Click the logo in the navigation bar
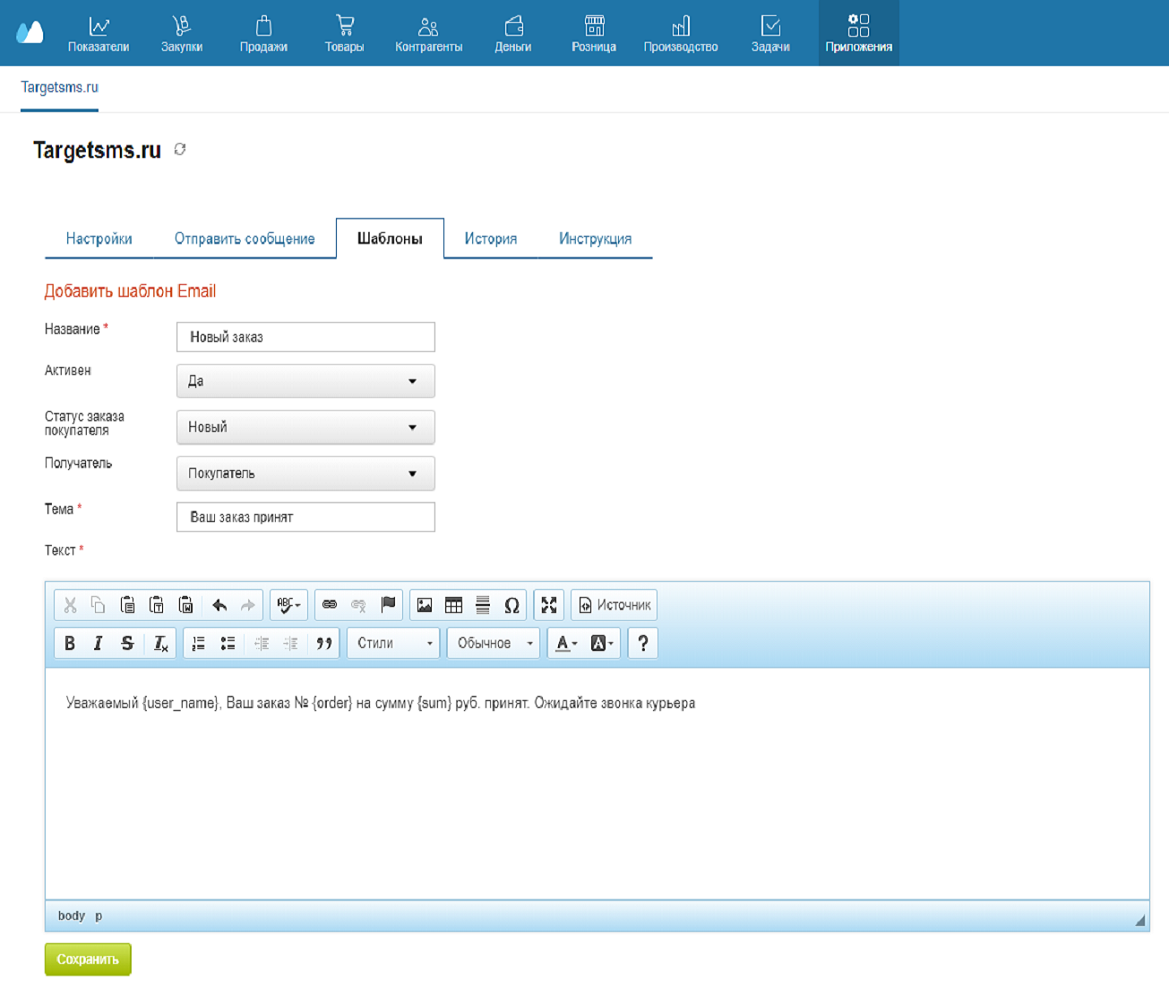 (30, 33)
